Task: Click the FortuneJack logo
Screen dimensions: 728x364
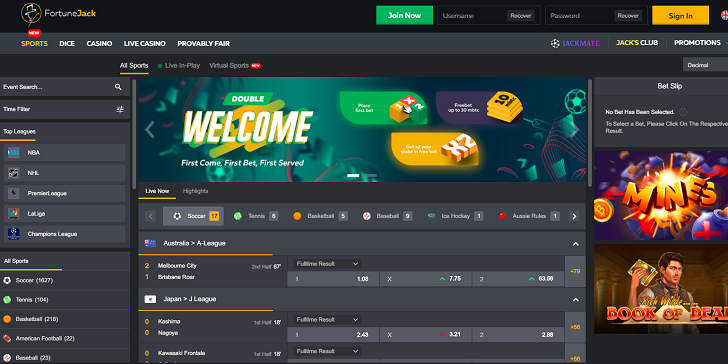Action: coord(58,13)
